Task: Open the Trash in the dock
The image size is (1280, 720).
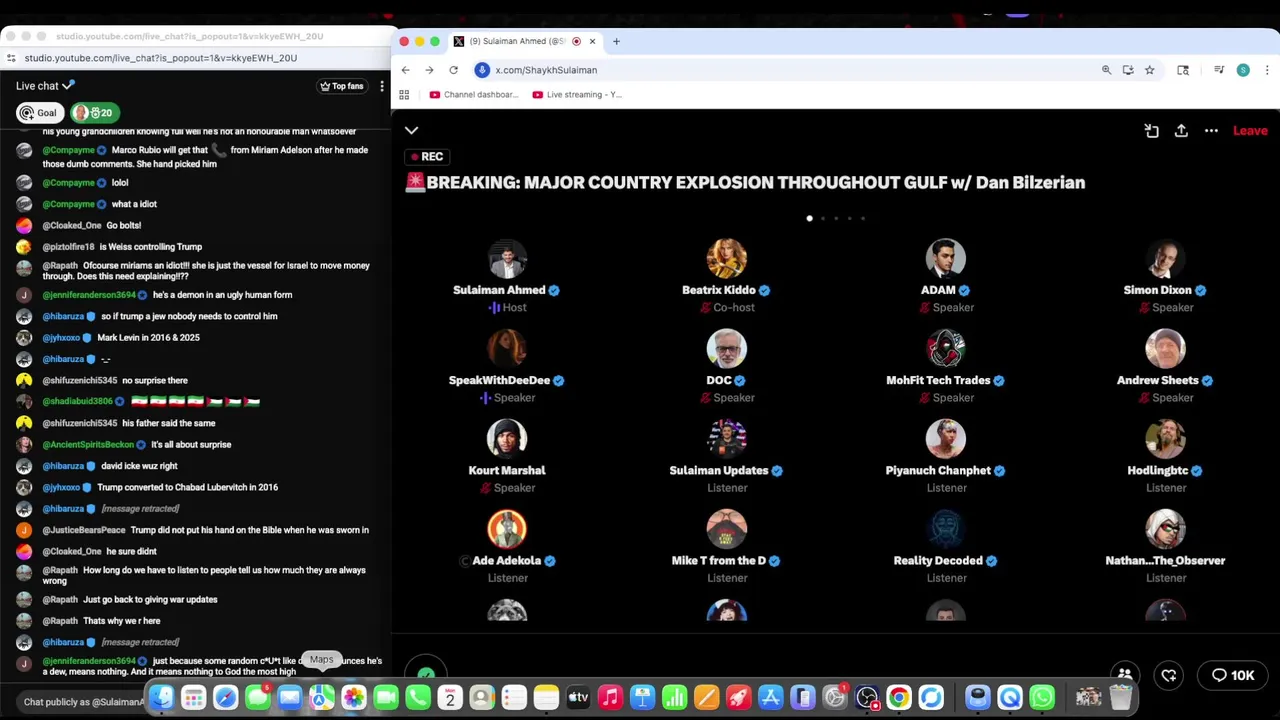Action: click(x=1119, y=697)
